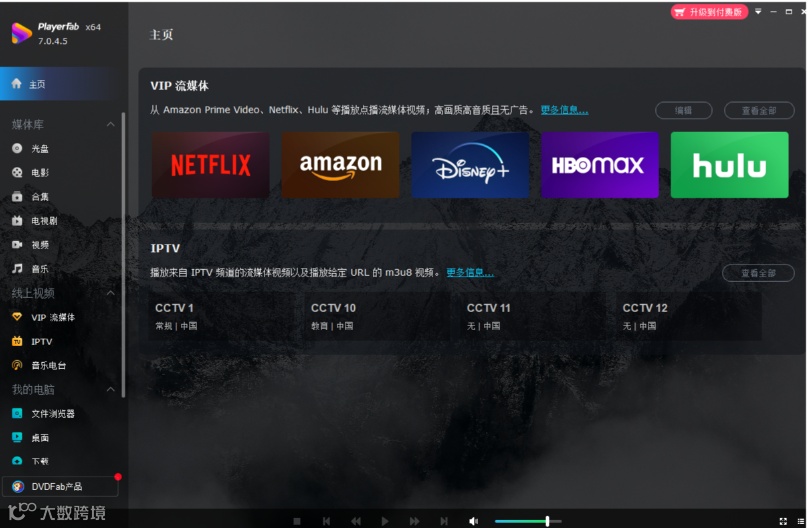The width and height of the screenshot is (809, 528).
Task: Click the Next track button
Action: pyautogui.click(x=444, y=521)
